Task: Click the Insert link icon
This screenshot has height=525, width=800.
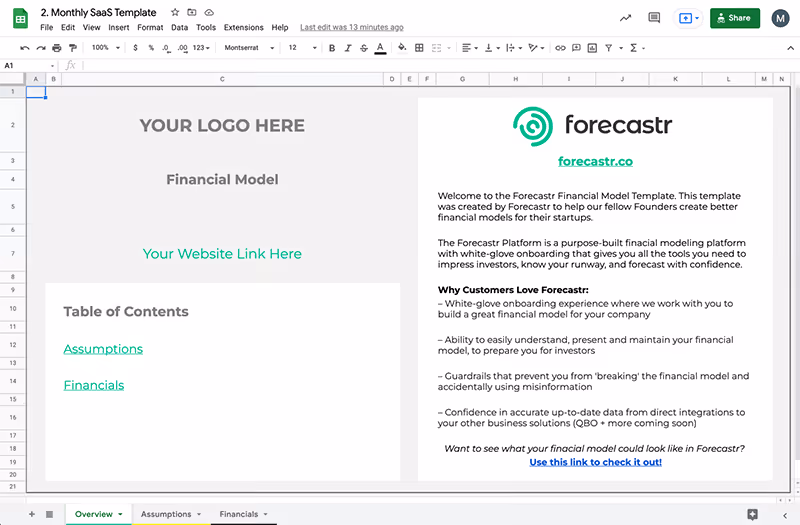Action: tap(560, 48)
